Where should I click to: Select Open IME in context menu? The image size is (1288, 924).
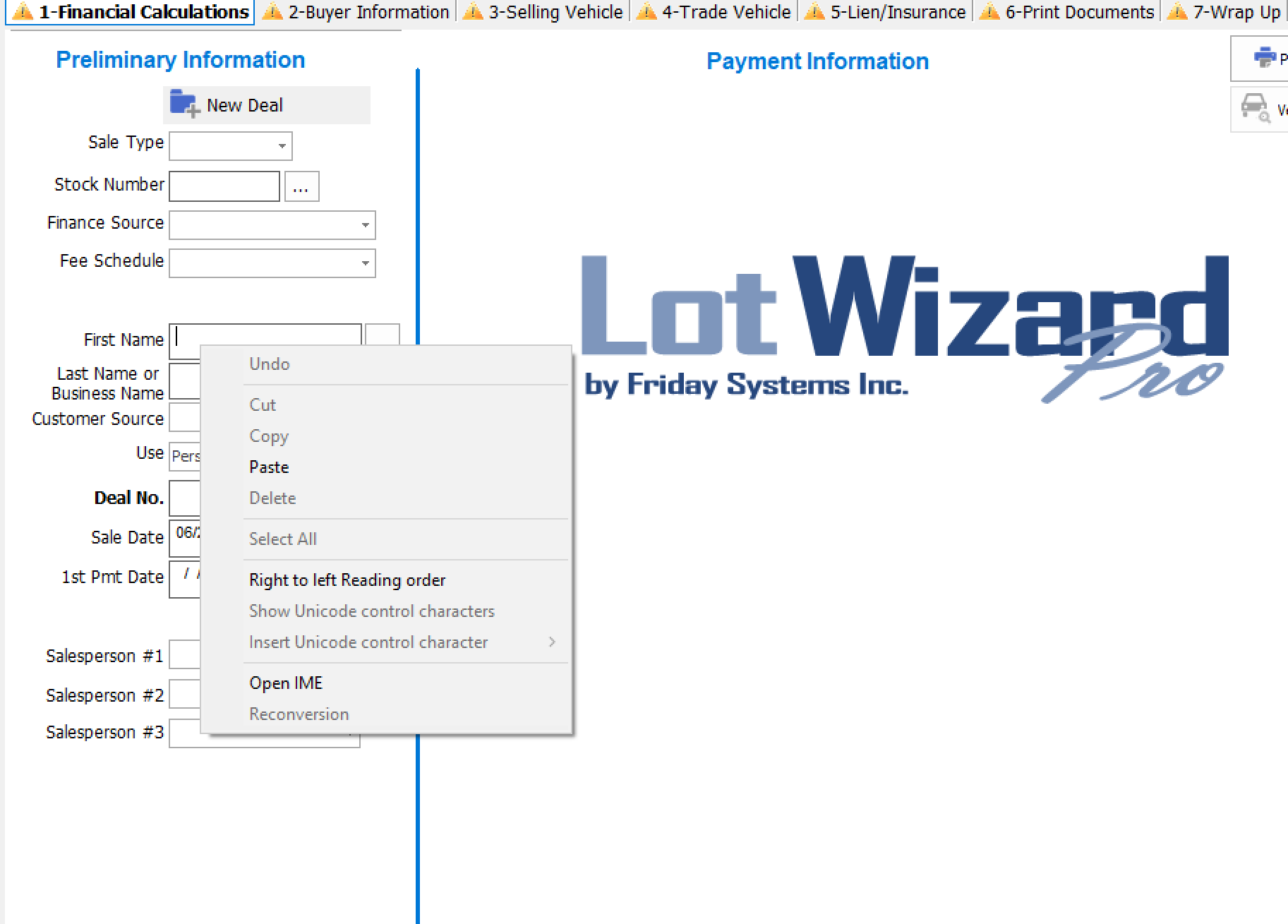click(x=286, y=683)
